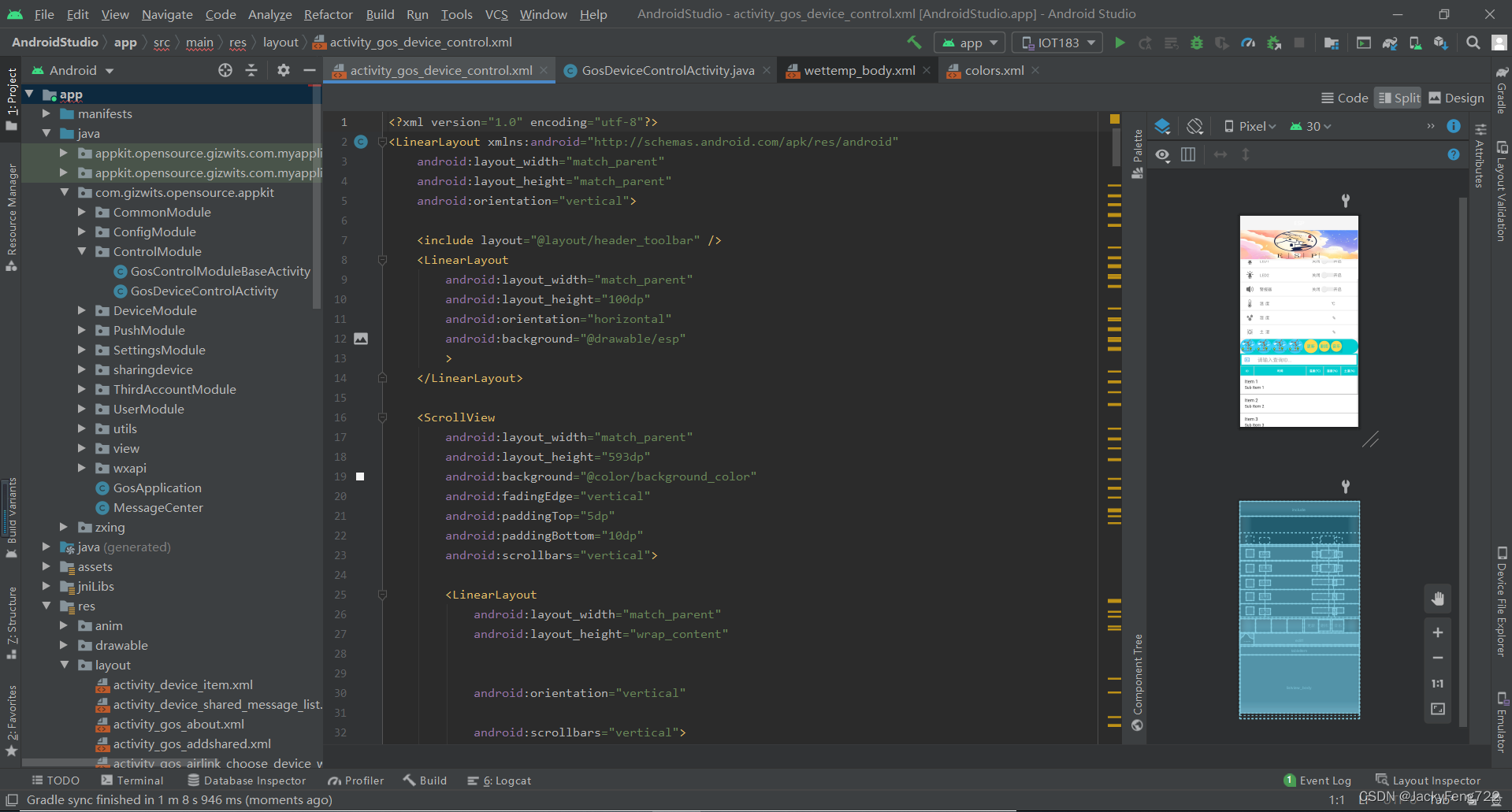Collapse the ControlModule folder
Viewport: 1512px width, 812px height.
coord(82,251)
